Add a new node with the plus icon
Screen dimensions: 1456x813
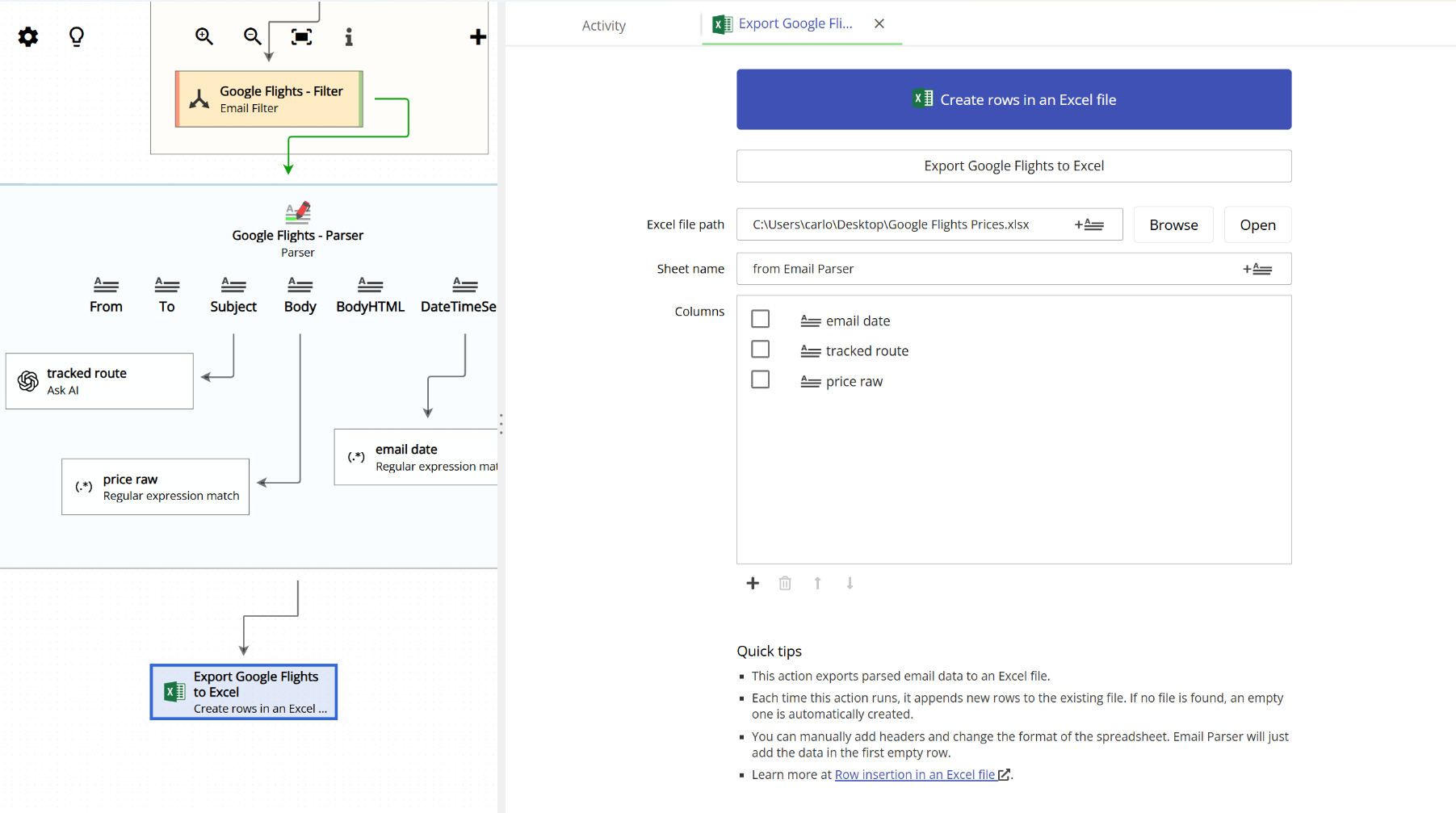(478, 36)
